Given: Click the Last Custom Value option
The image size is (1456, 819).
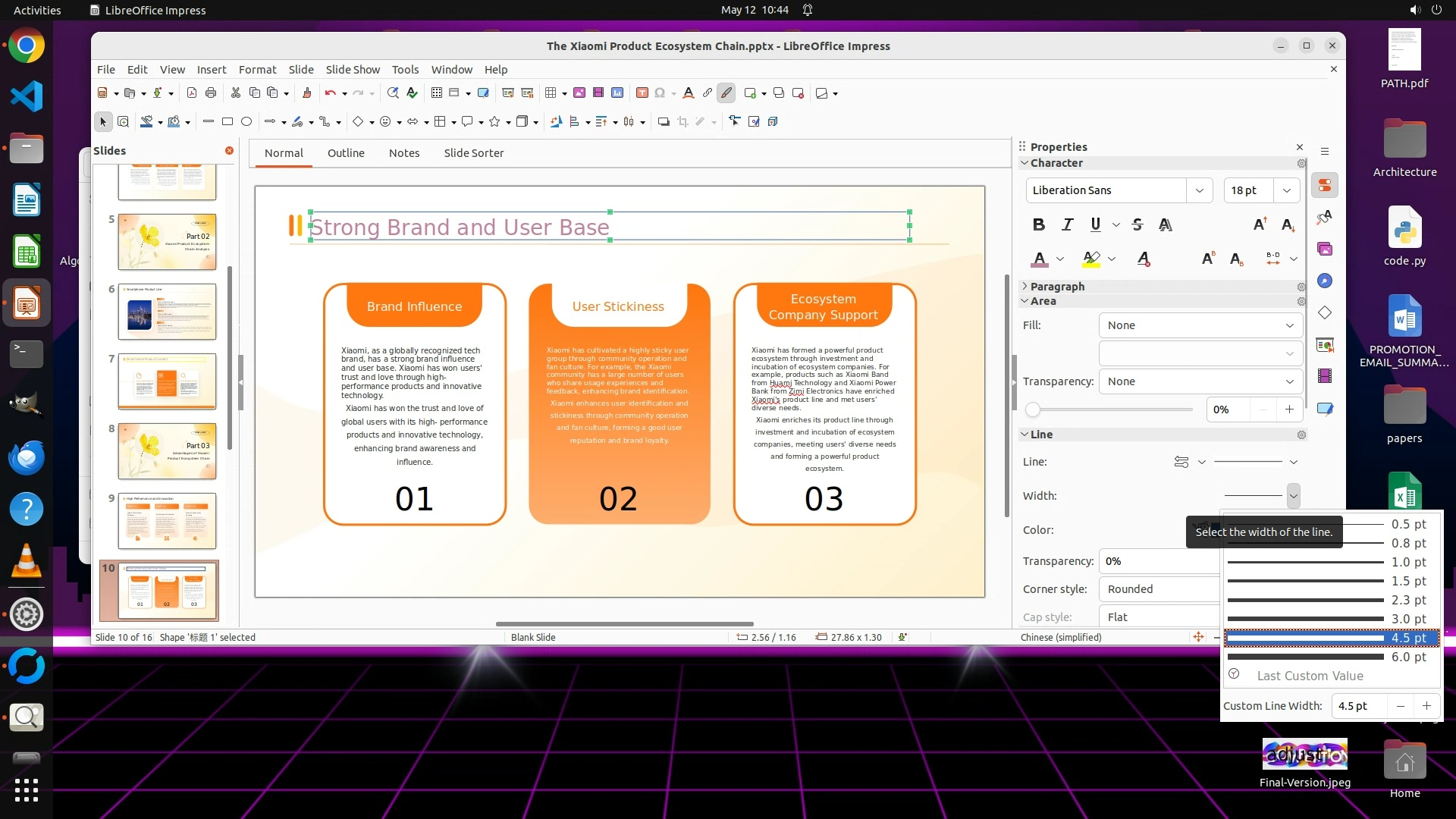Looking at the screenshot, I should coord(1310,676).
